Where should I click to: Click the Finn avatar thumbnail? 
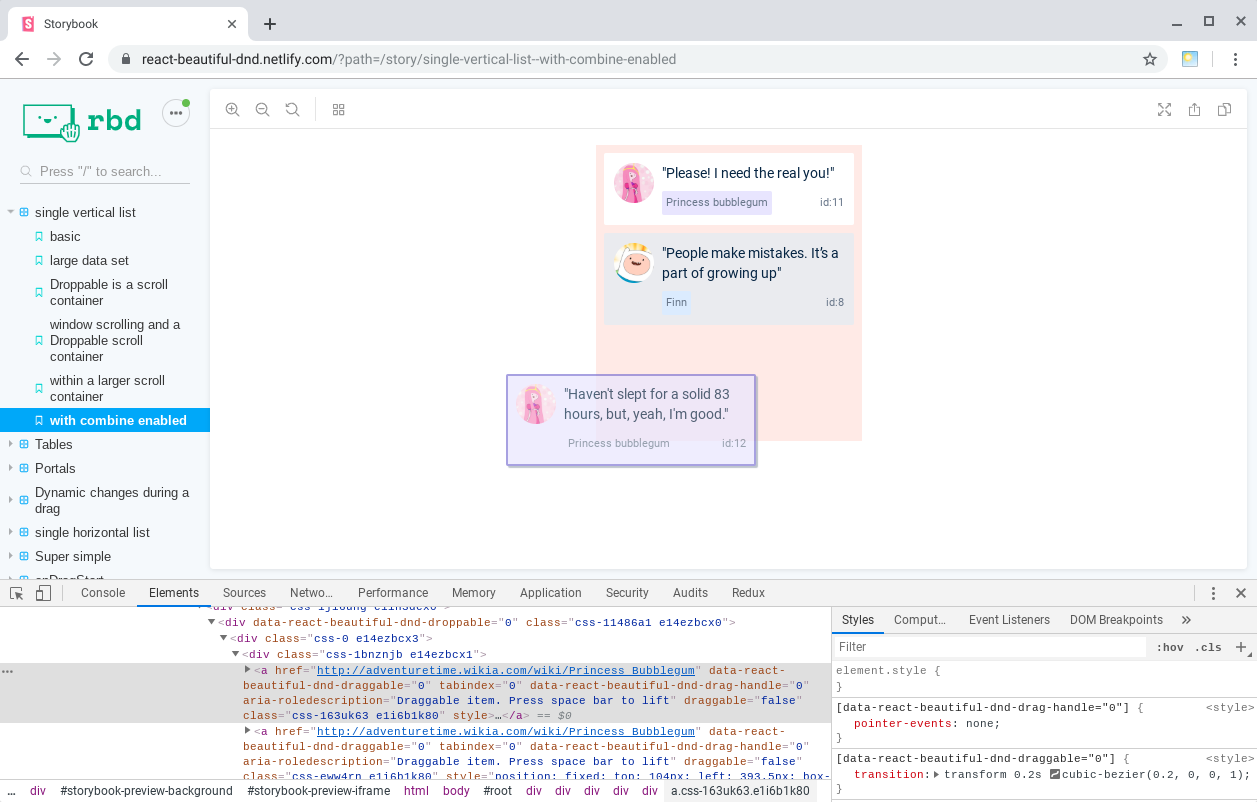coord(634,263)
